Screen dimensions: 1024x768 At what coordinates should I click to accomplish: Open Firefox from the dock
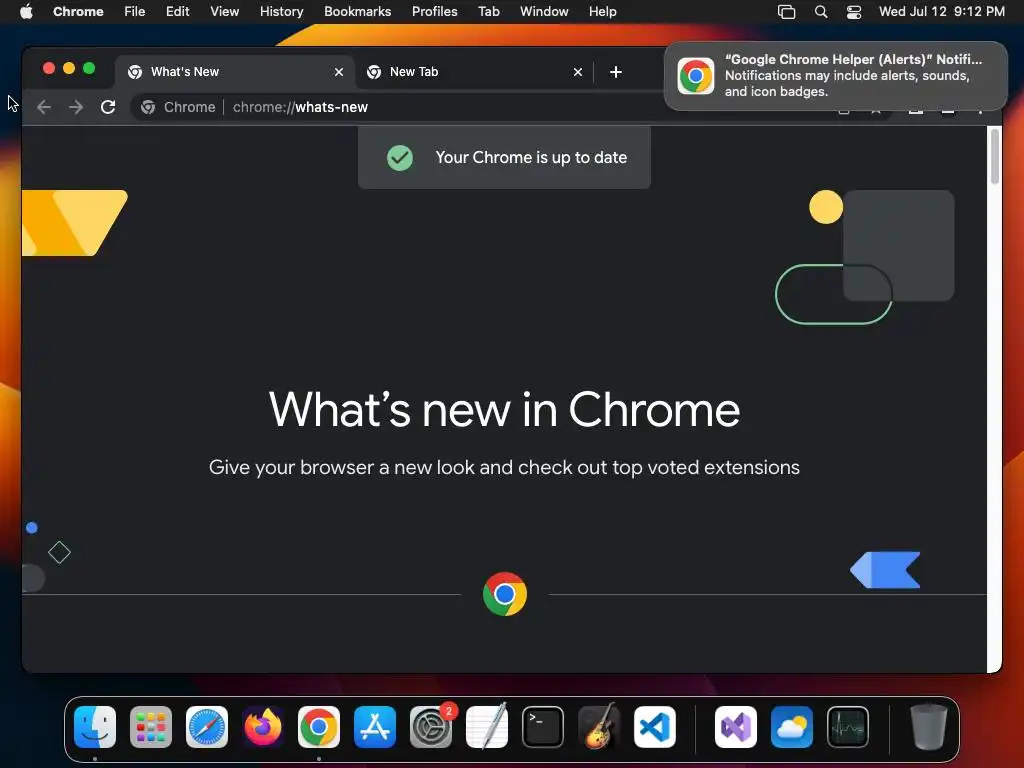[x=263, y=727]
